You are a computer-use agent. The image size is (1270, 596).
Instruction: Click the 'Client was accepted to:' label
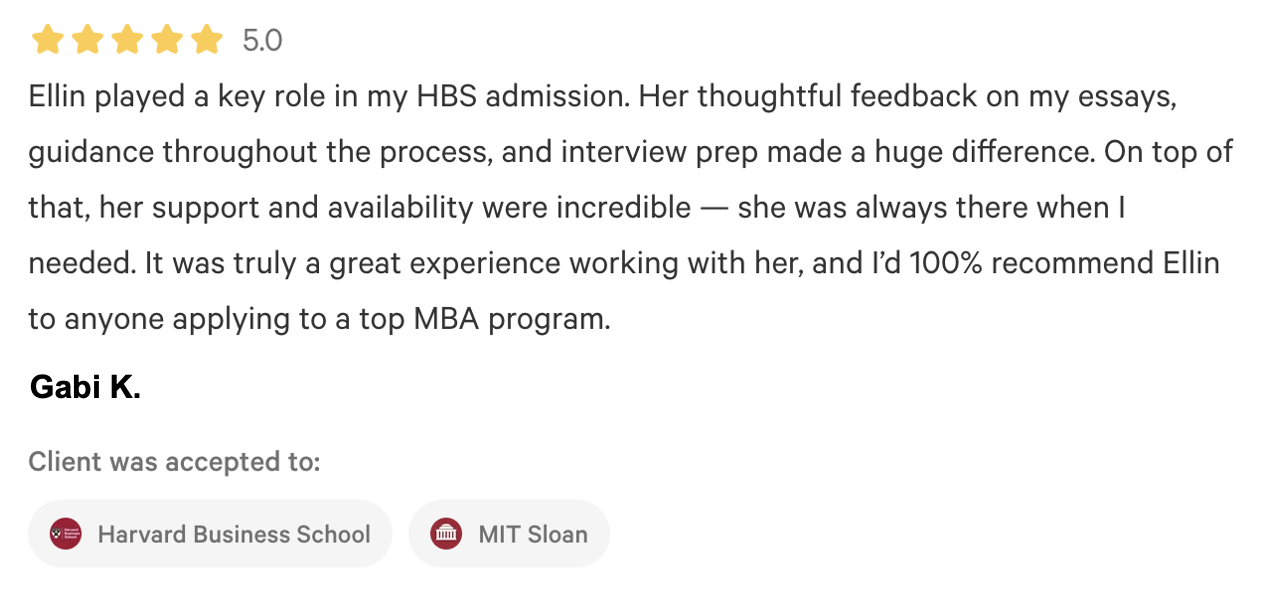point(174,461)
